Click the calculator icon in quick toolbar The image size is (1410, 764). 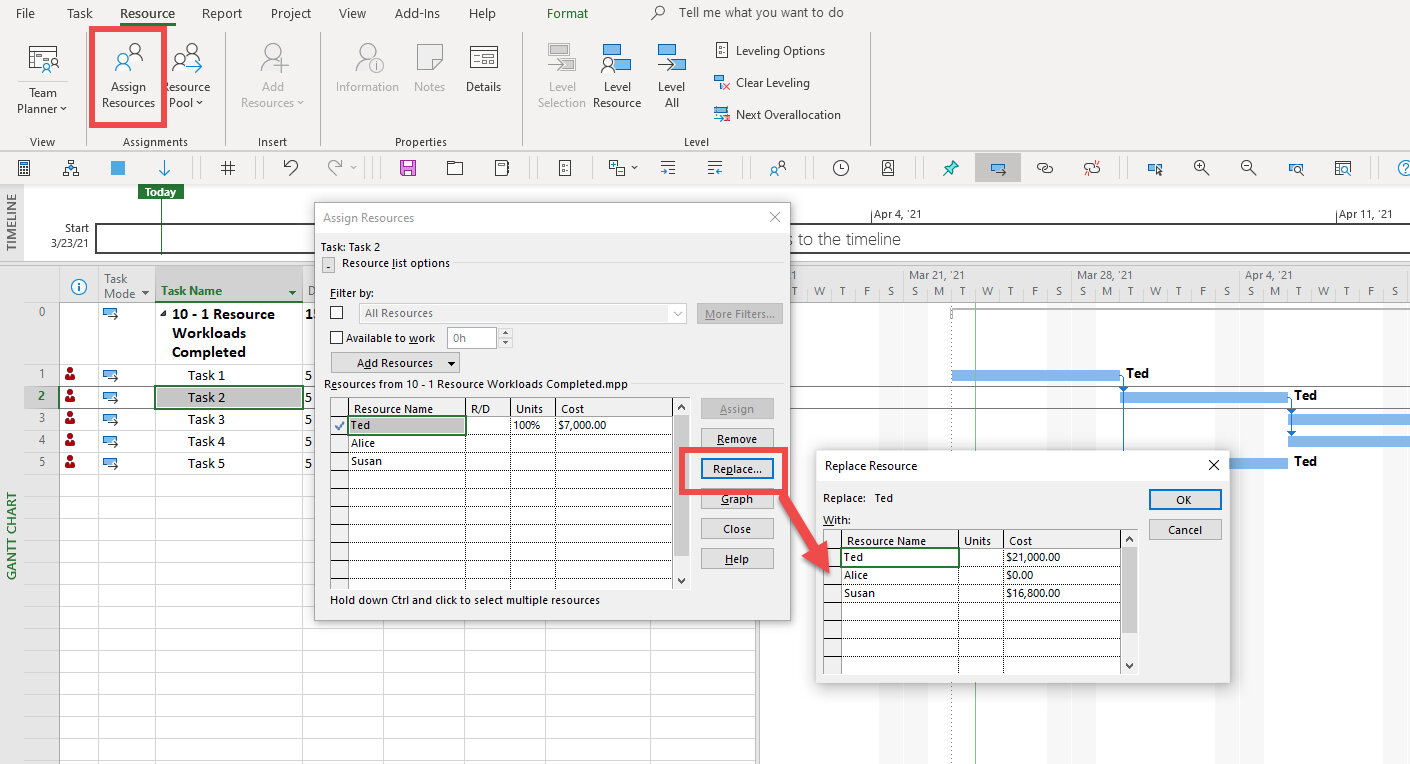coord(24,168)
